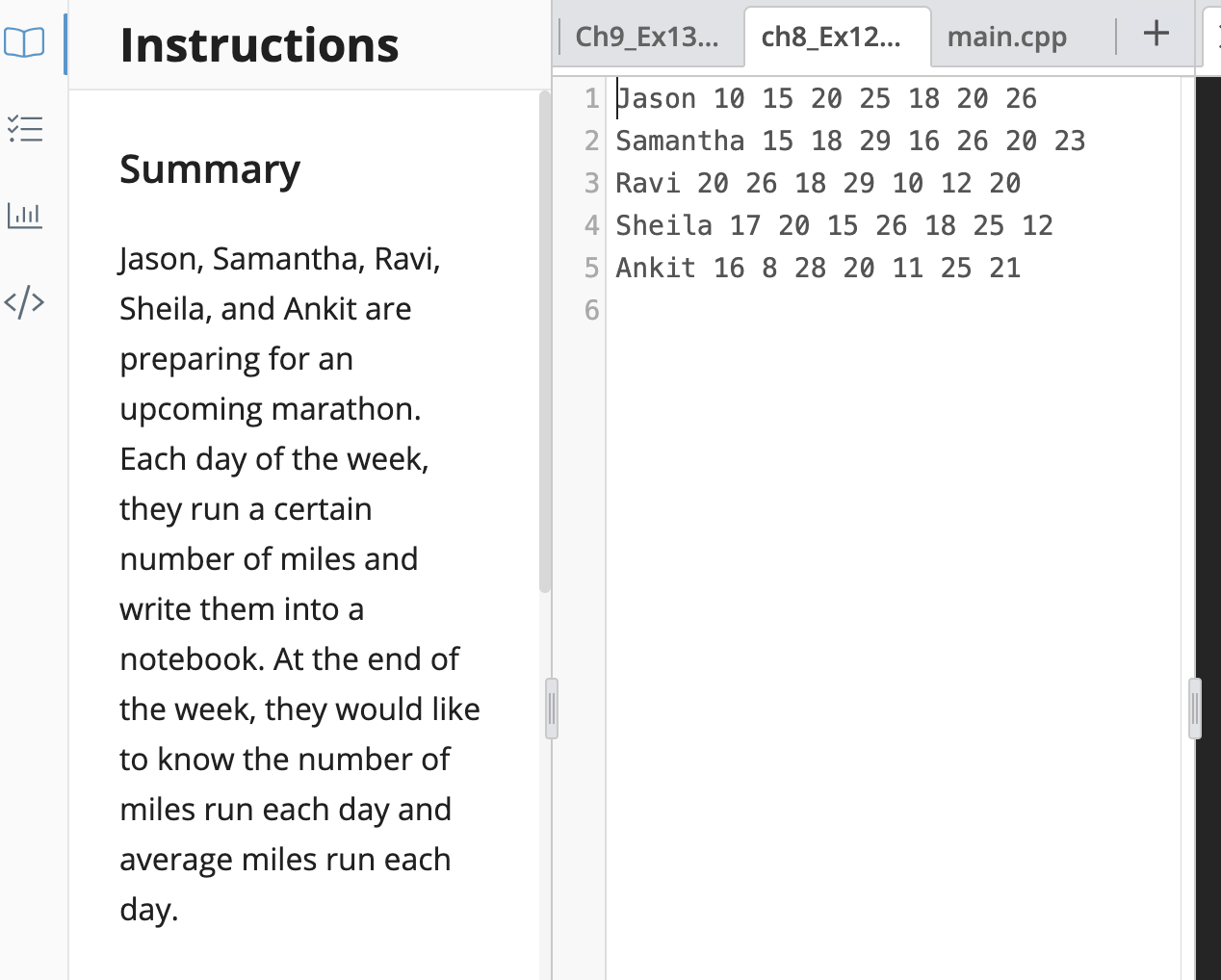Click the word Samantha on line 2

tap(680, 141)
